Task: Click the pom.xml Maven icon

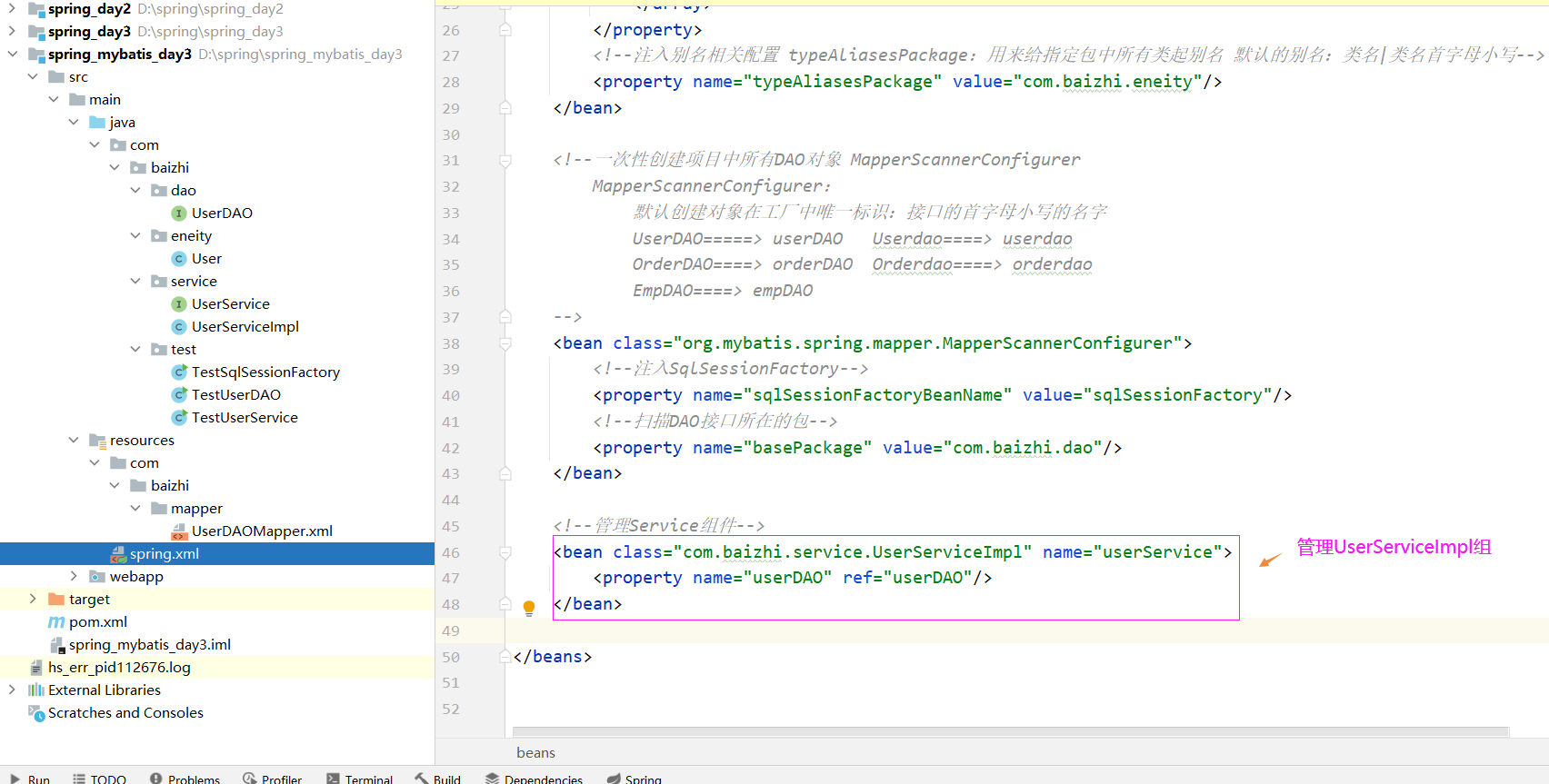Action: click(x=56, y=622)
